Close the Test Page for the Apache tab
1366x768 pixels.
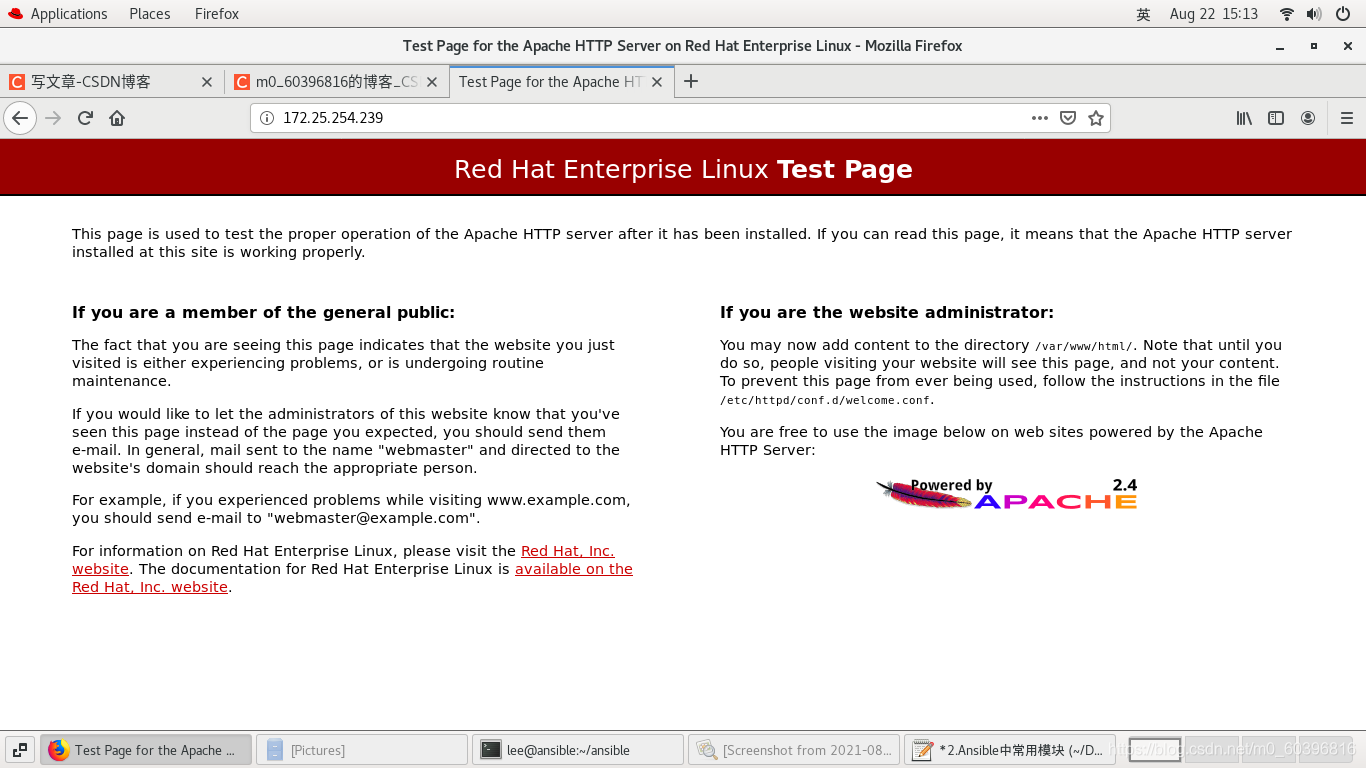click(657, 82)
